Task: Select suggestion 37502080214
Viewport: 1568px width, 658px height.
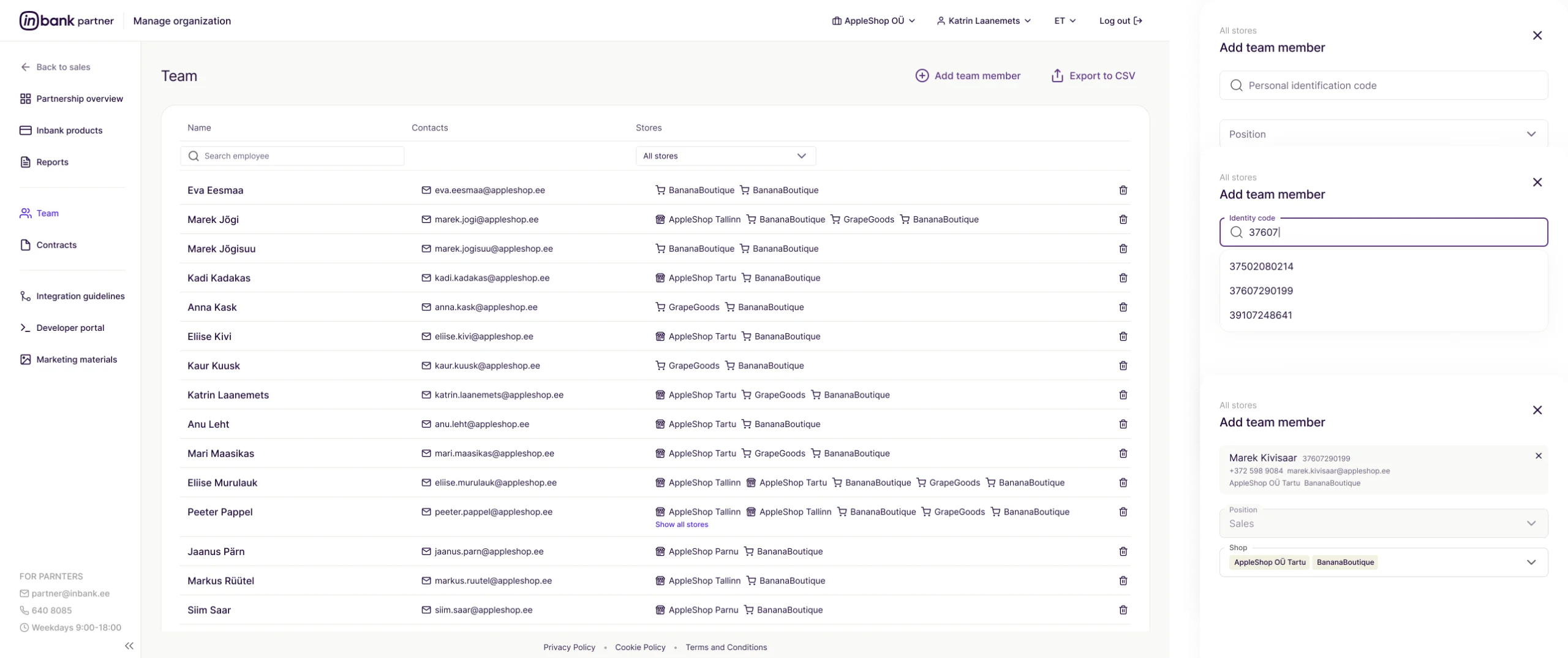Action: (1383, 267)
